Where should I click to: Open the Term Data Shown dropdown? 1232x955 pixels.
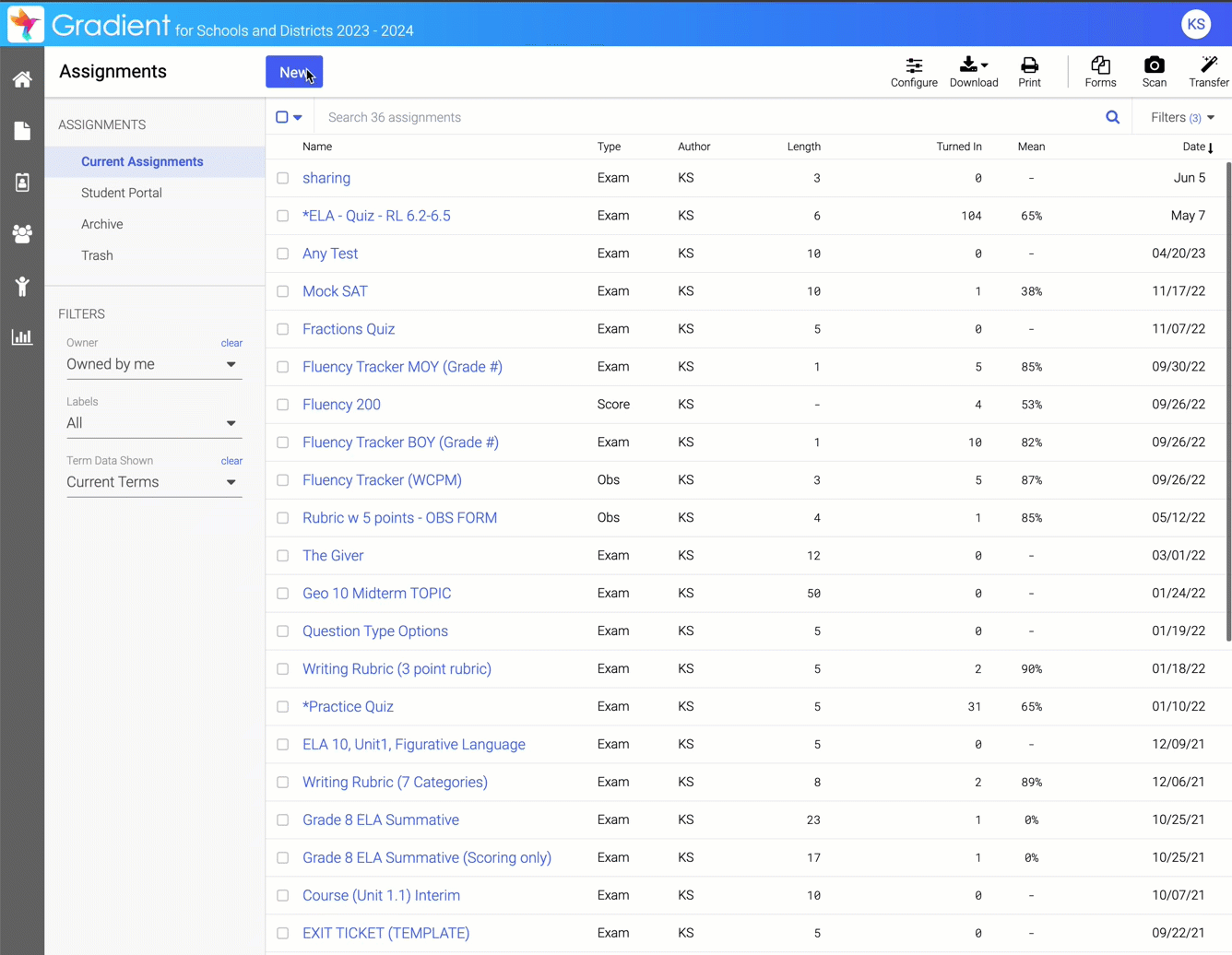tap(154, 482)
